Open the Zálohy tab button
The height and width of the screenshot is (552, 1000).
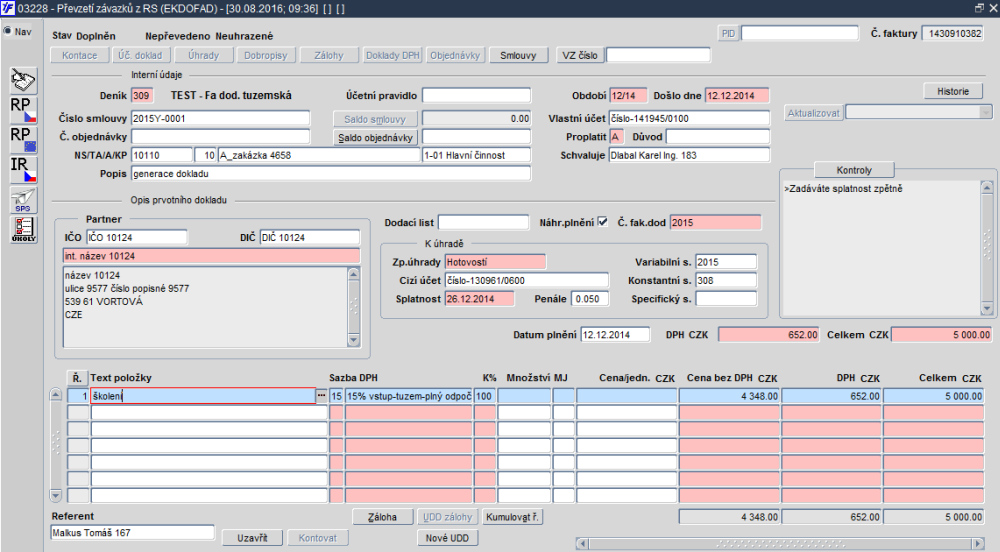click(x=329, y=55)
